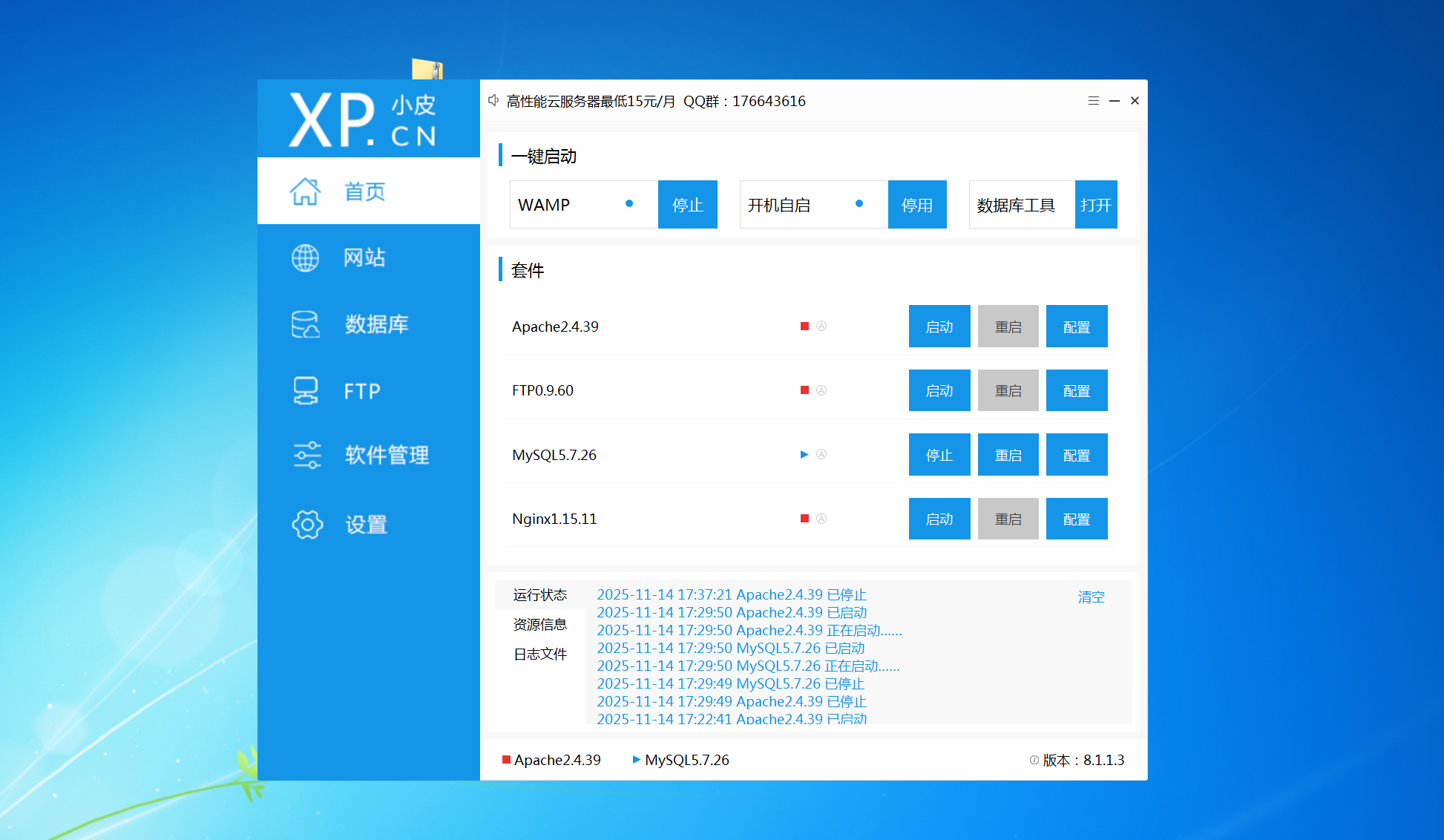The height and width of the screenshot is (840, 1444).
Task: Open 软件管理 via the sliders icon
Action: 306,455
